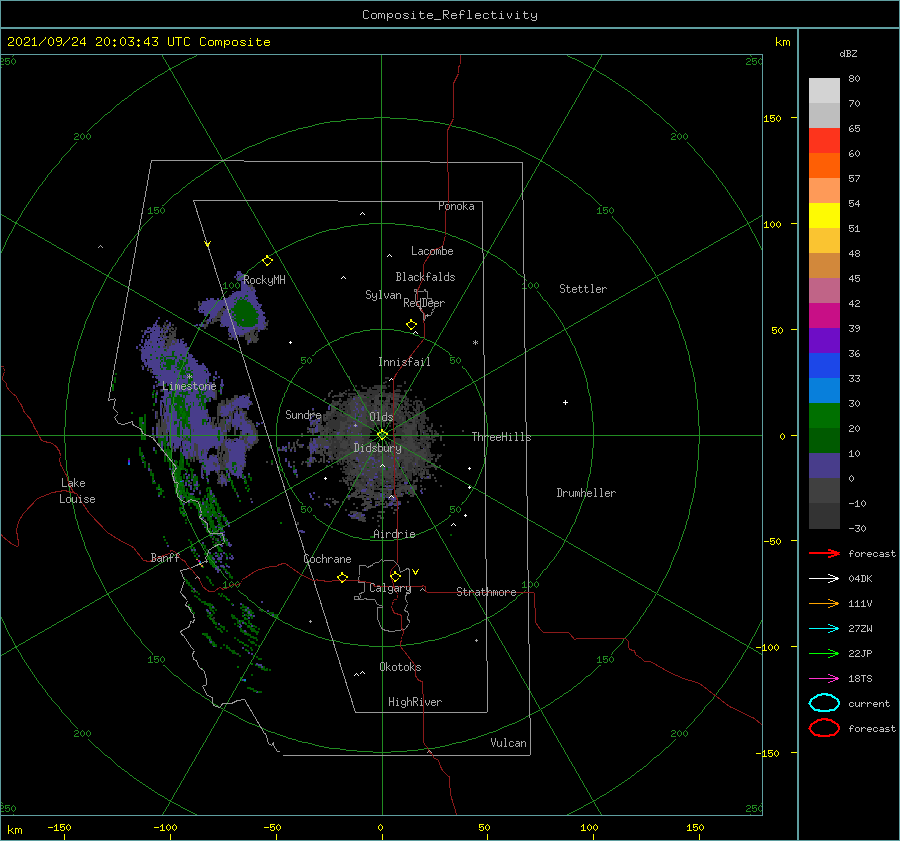Click the asterisk marker east of Innisfail
Viewport: 900px width, 841px height.
[x=475, y=343]
